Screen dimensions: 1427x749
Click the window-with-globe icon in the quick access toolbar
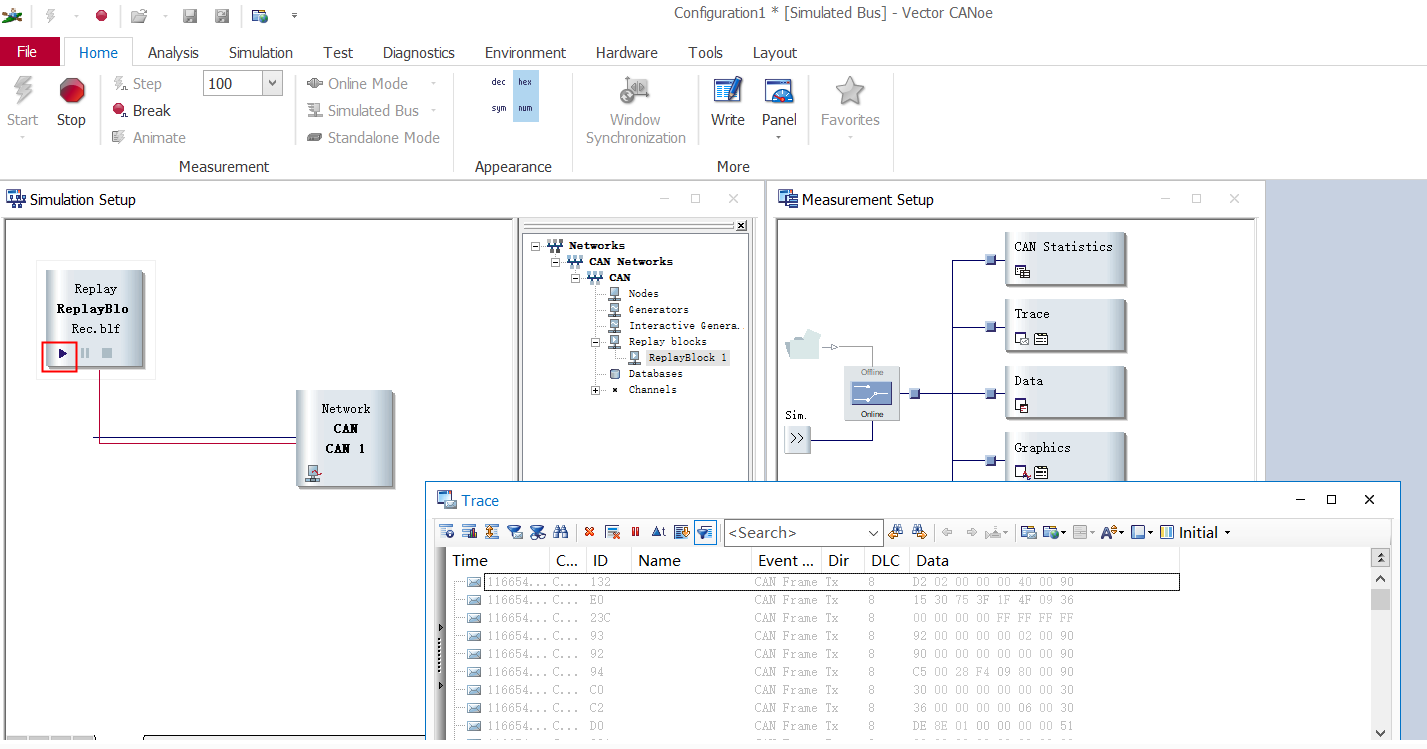[x=260, y=15]
